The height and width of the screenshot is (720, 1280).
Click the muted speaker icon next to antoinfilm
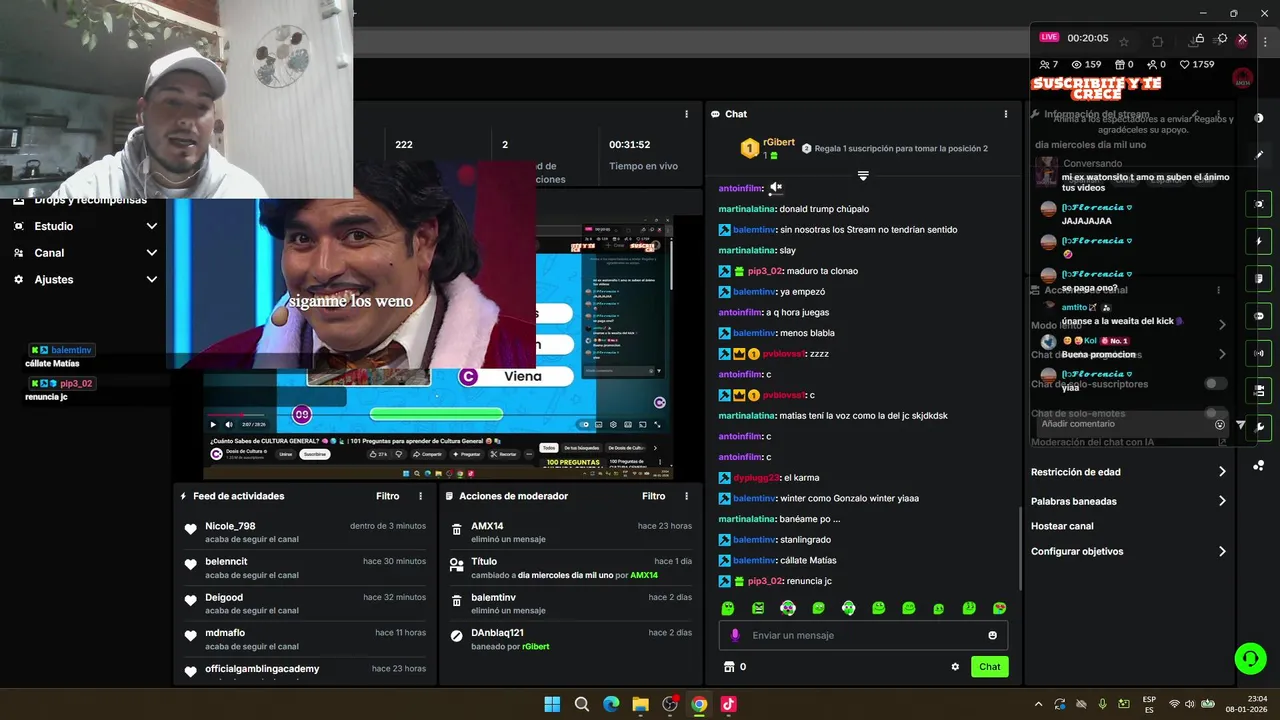tap(775, 188)
